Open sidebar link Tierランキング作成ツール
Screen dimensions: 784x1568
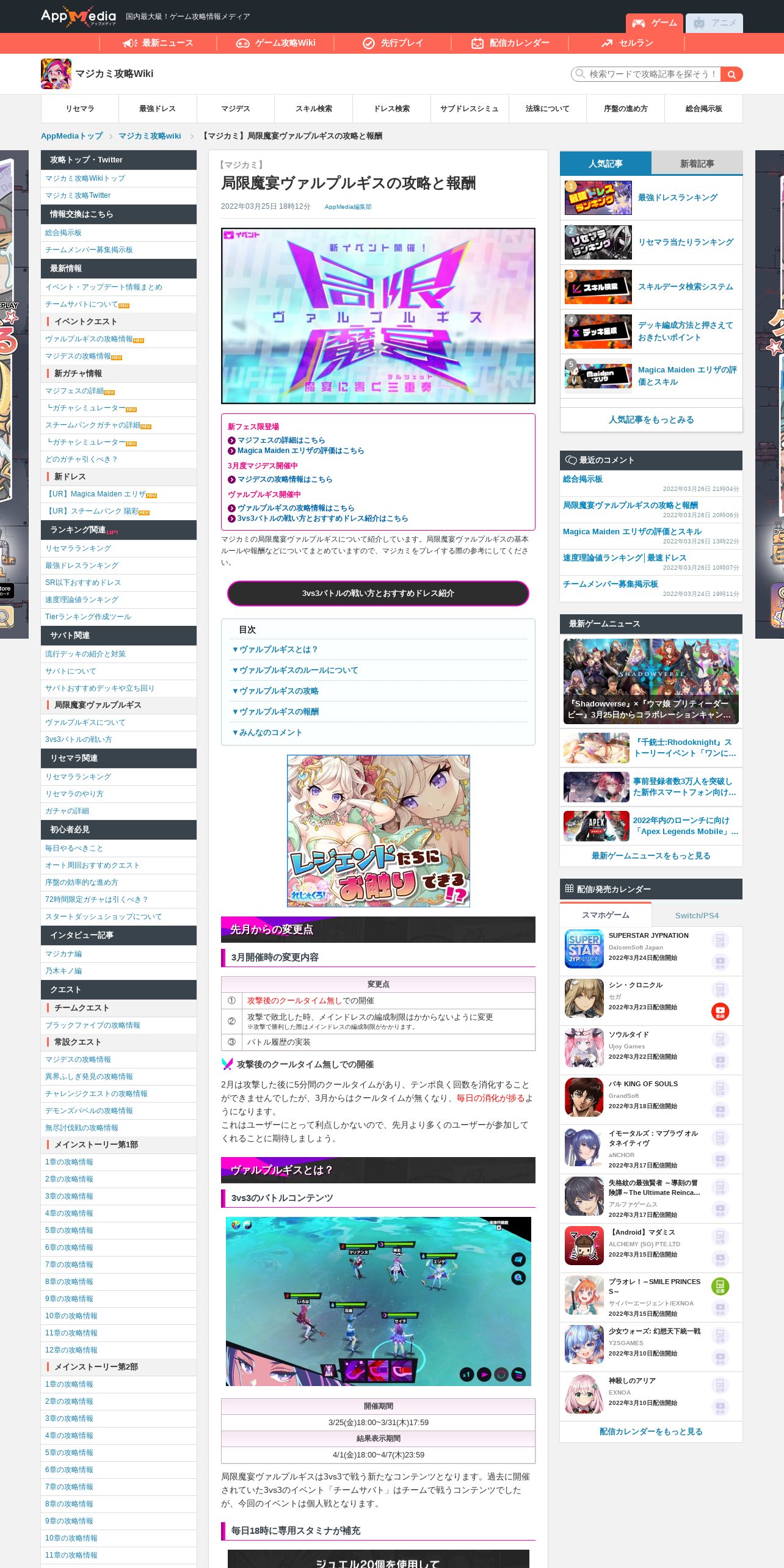(88, 617)
